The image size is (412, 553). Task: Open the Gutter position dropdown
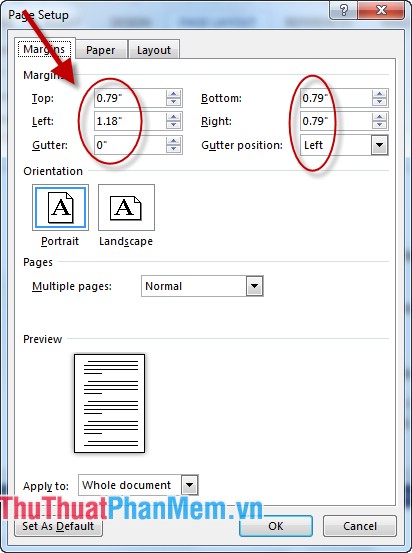(380, 145)
